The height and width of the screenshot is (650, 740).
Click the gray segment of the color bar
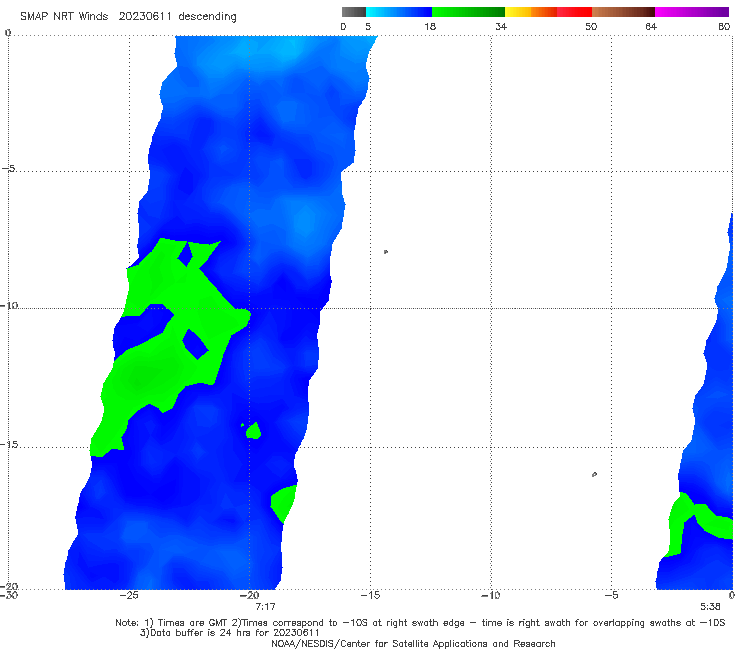coord(354,12)
